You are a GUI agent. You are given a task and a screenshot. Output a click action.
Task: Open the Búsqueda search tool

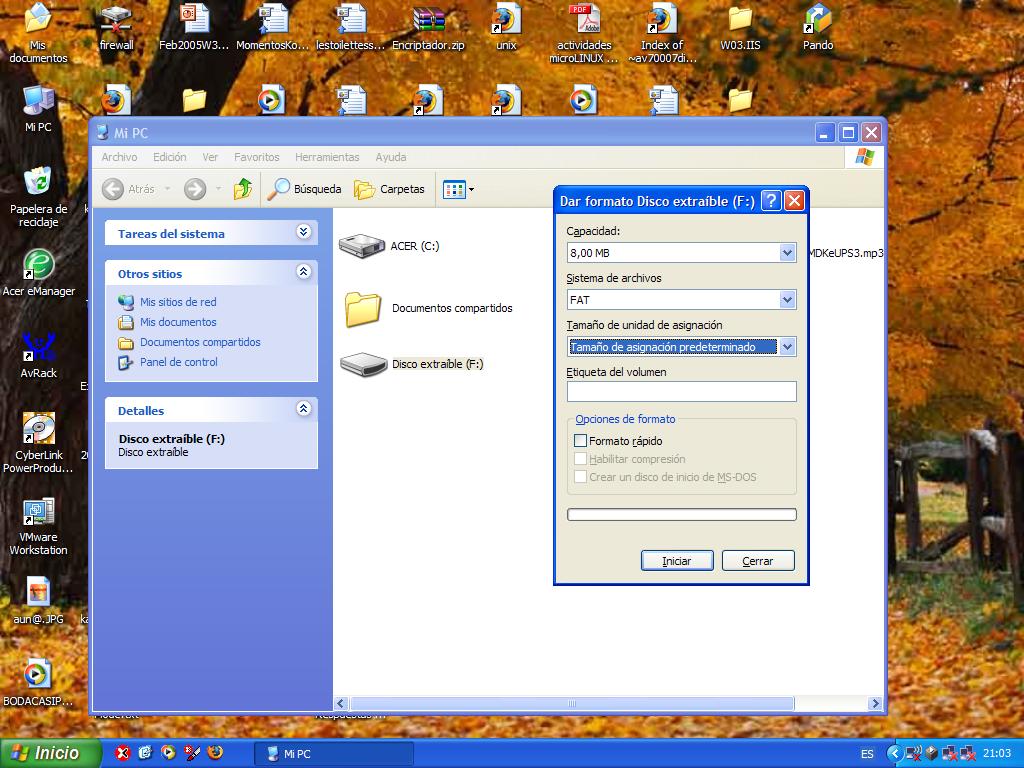pyautogui.click(x=304, y=189)
